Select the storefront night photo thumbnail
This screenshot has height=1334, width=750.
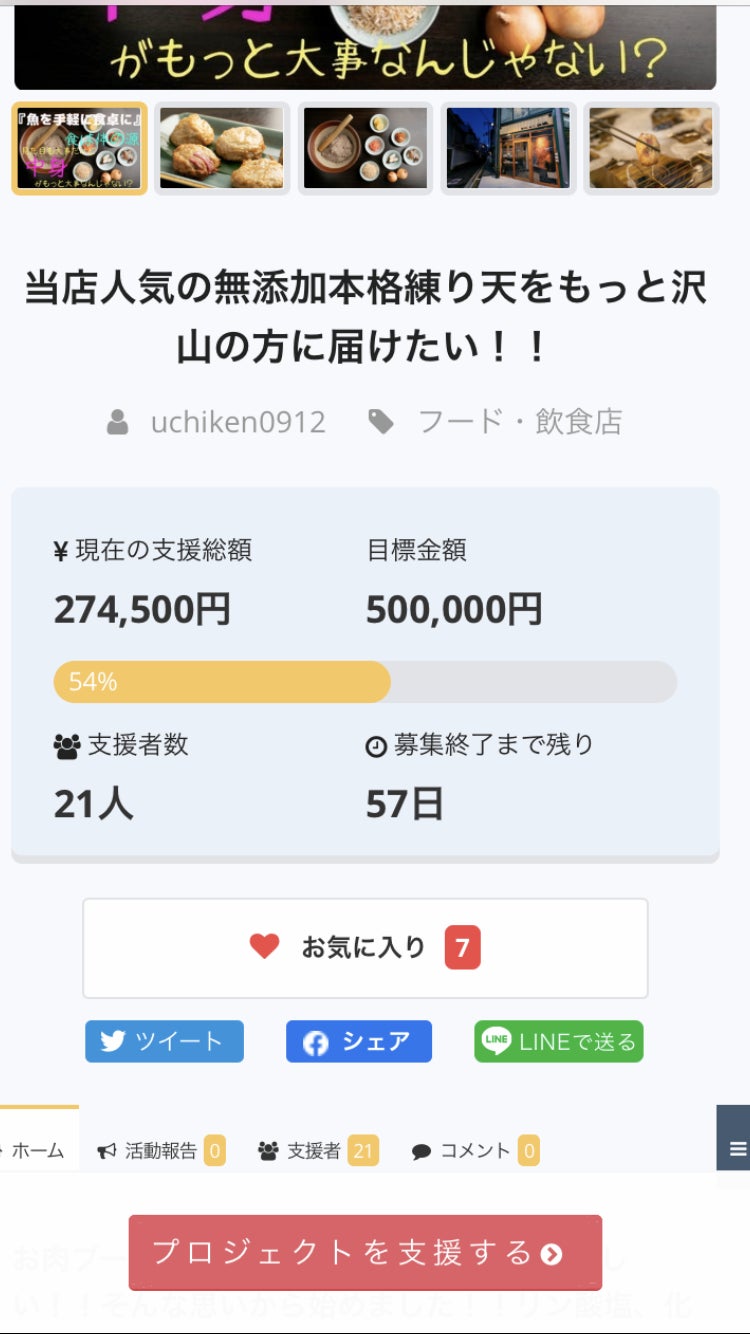pos(508,148)
